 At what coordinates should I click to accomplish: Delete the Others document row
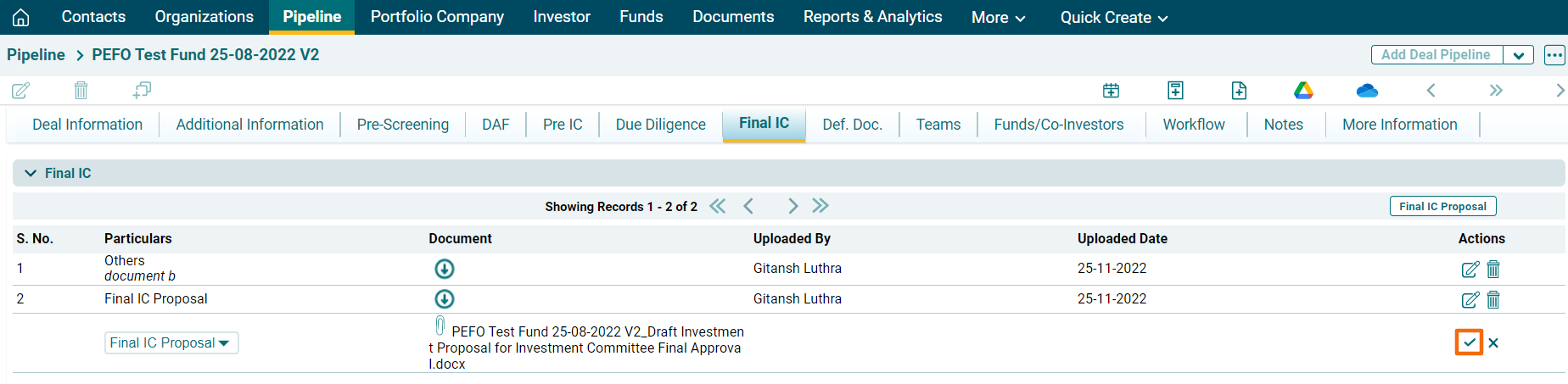point(1493,269)
